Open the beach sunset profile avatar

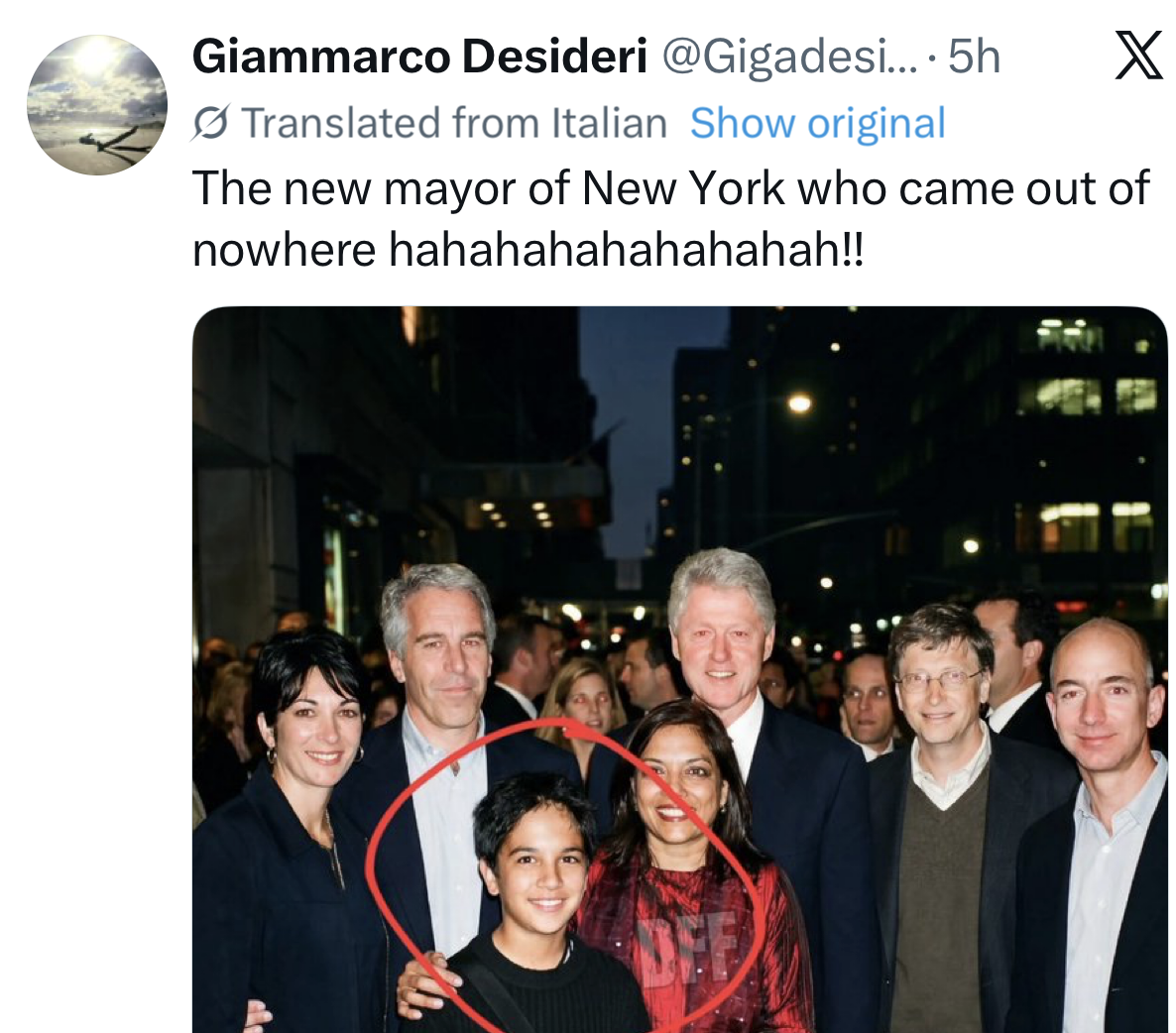(97, 105)
